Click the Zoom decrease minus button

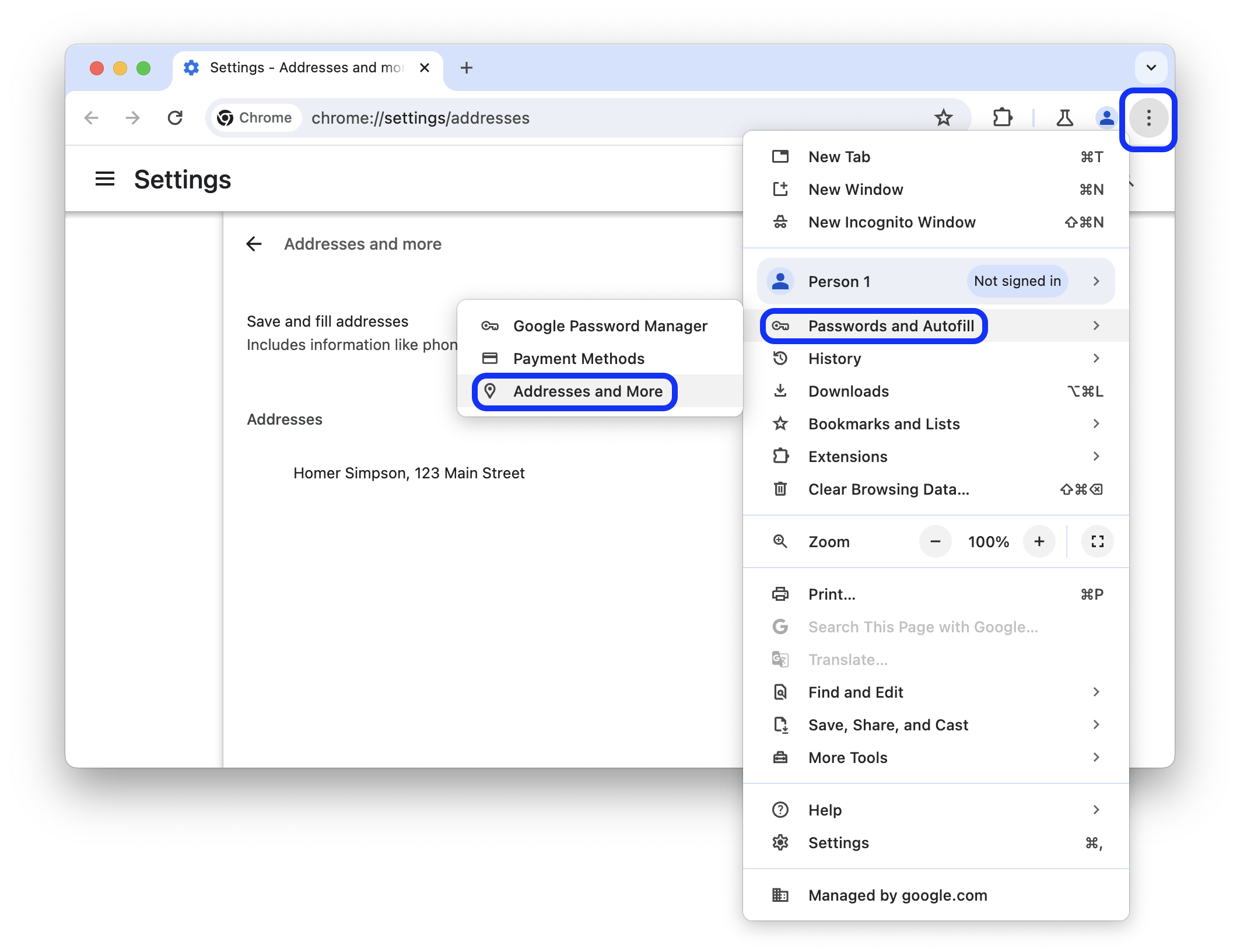point(934,542)
